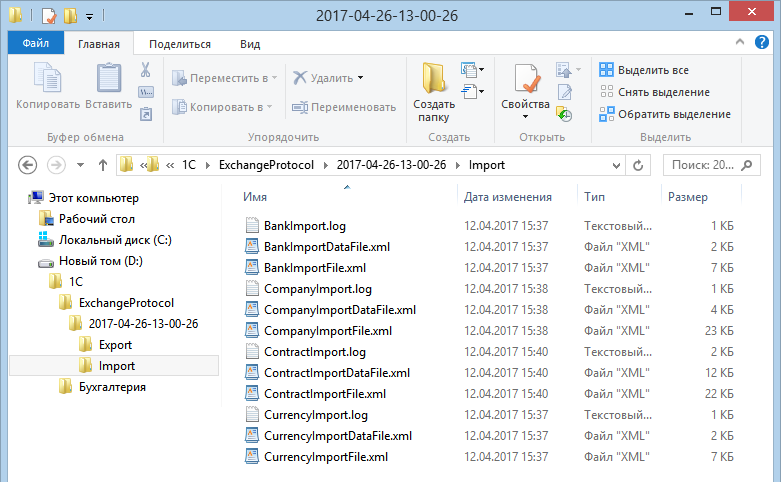Click Снять выделение (Deselect all)

(656, 92)
